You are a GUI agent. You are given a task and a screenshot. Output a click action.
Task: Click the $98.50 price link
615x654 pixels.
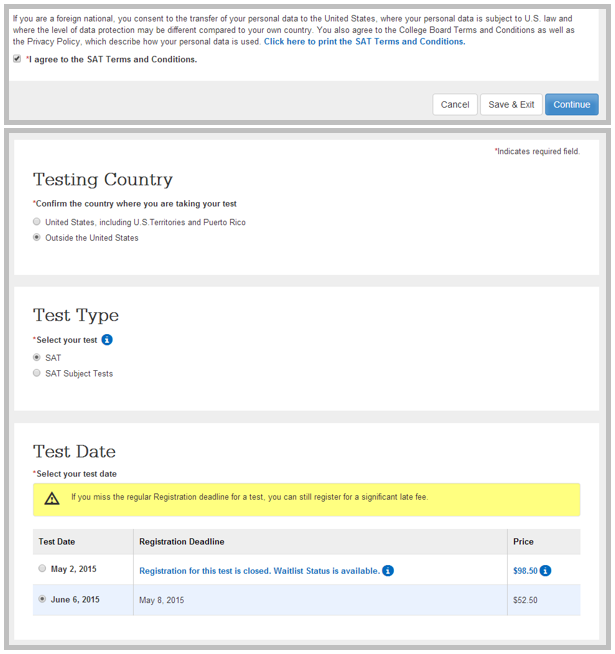point(525,571)
